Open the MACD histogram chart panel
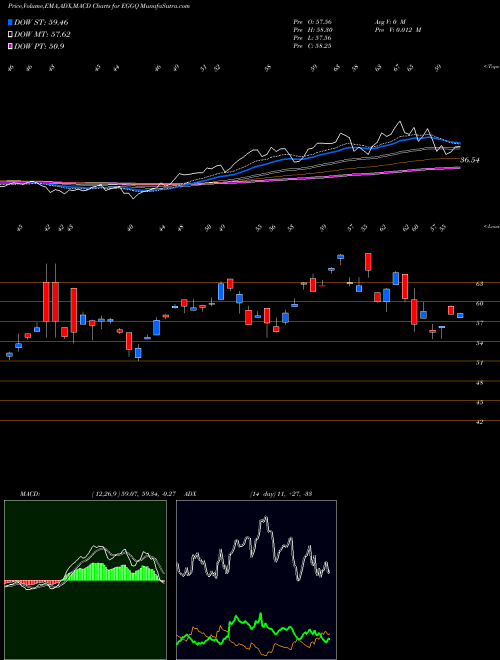 coord(85,580)
